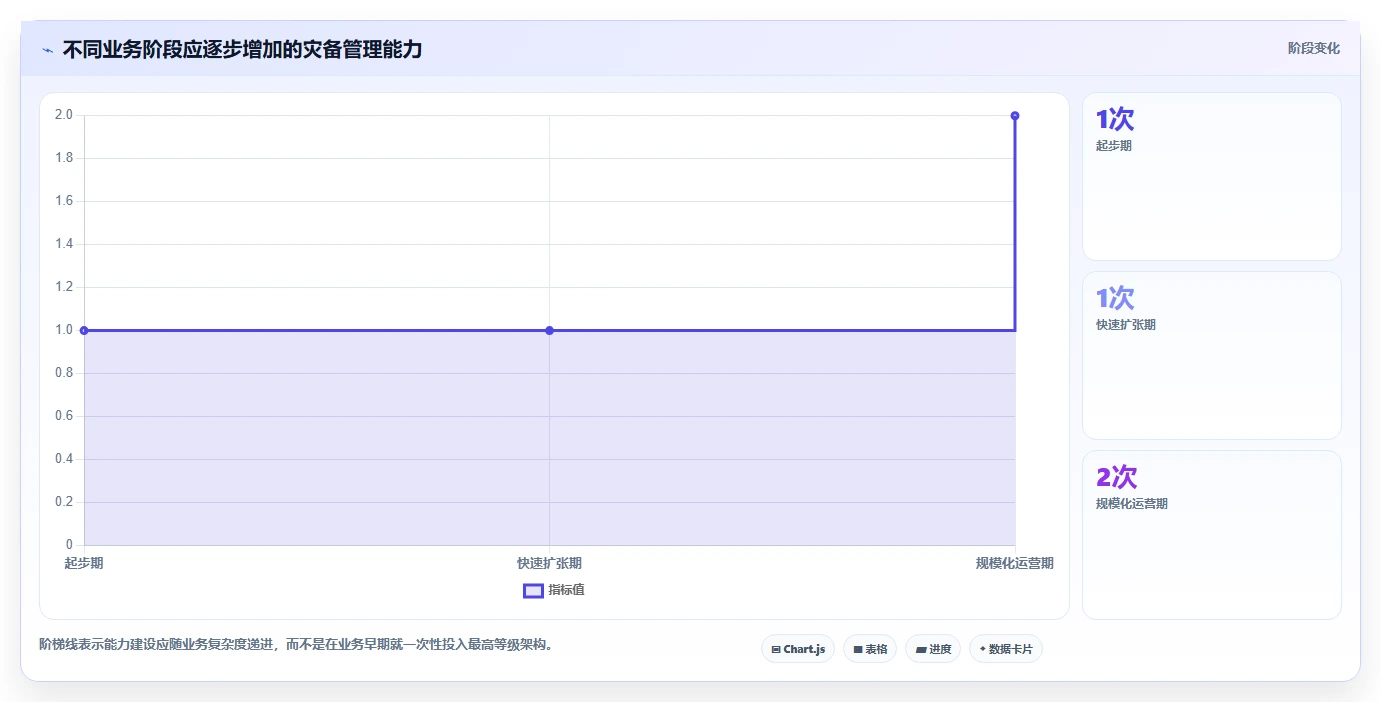Select the 数据卡片 chip

click(1006, 649)
